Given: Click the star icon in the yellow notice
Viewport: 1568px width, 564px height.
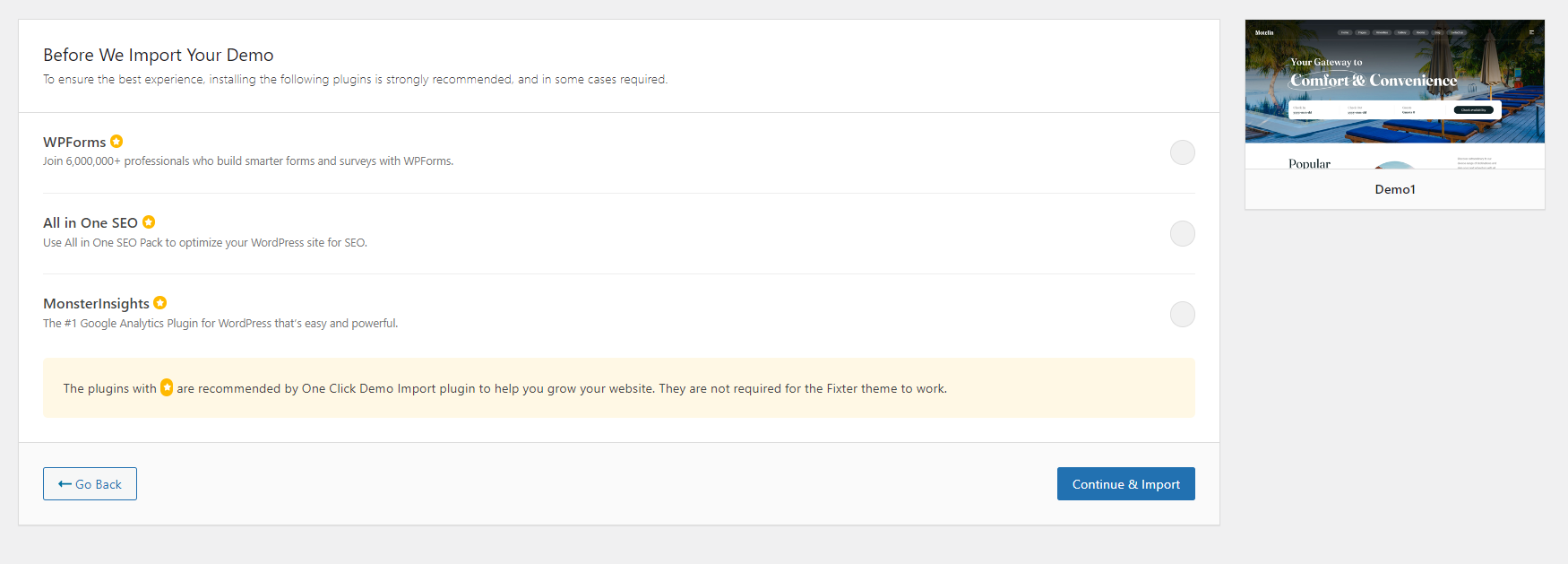Looking at the screenshot, I should 167,387.
